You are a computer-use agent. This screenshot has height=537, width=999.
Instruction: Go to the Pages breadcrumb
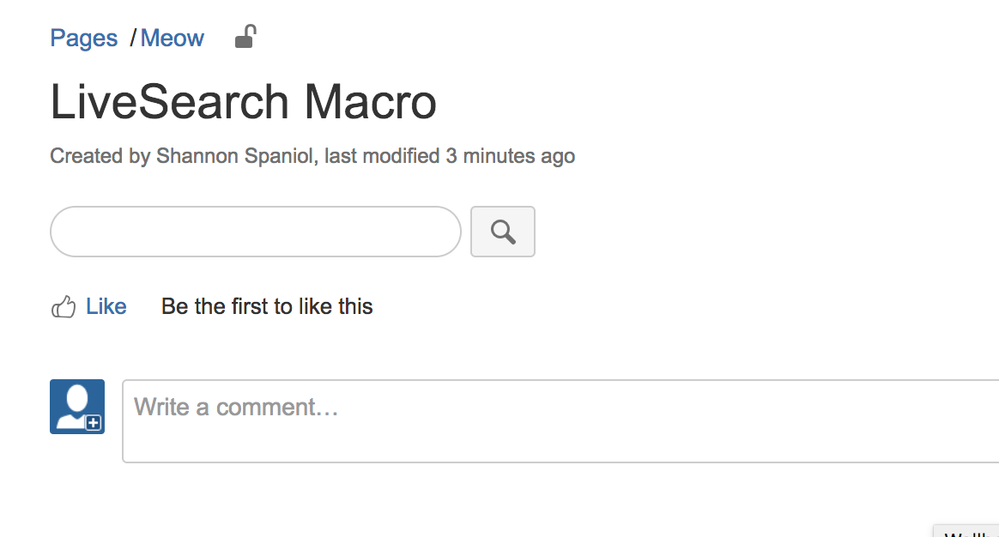83,38
